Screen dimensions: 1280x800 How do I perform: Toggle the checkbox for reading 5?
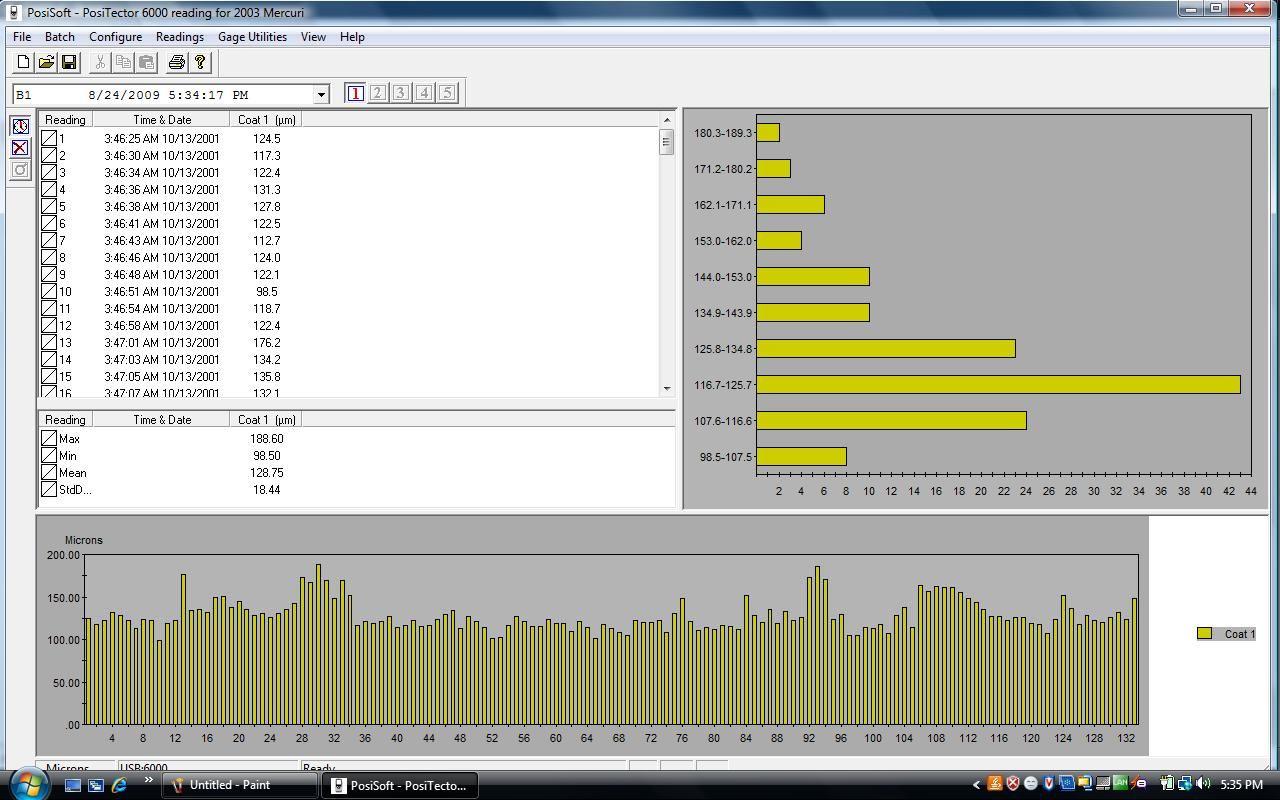click(49, 207)
